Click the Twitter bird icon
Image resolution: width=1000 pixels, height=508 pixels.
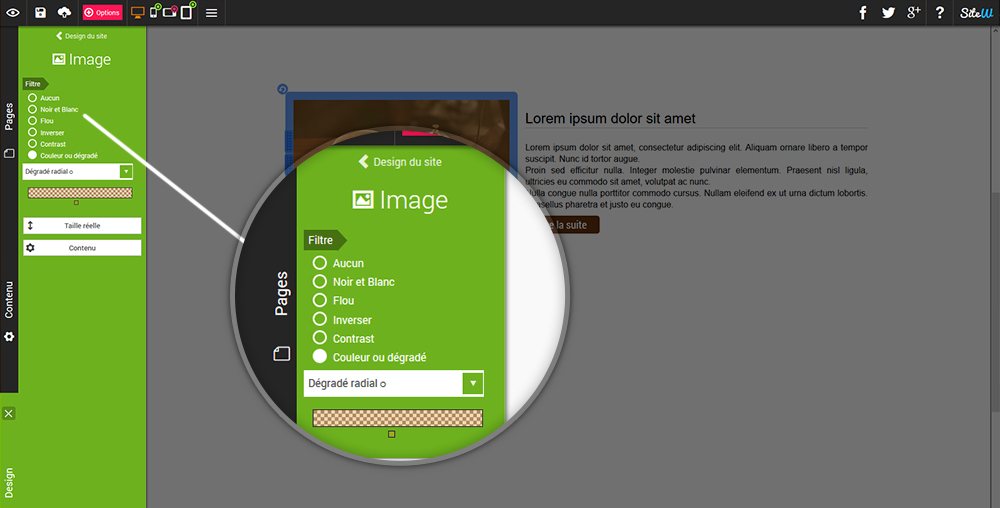[888, 13]
